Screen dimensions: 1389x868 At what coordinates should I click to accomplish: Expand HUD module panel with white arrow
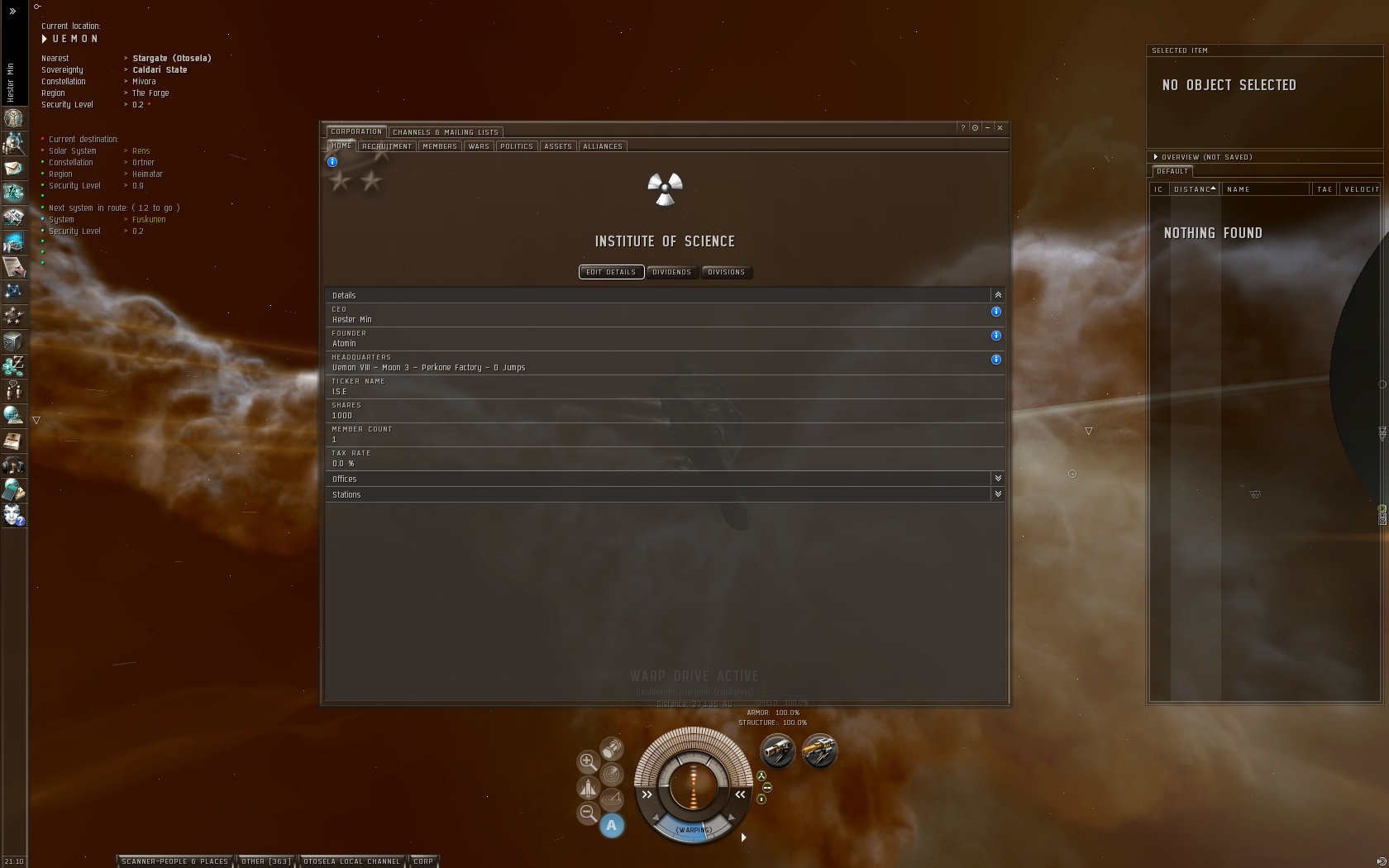[743, 837]
